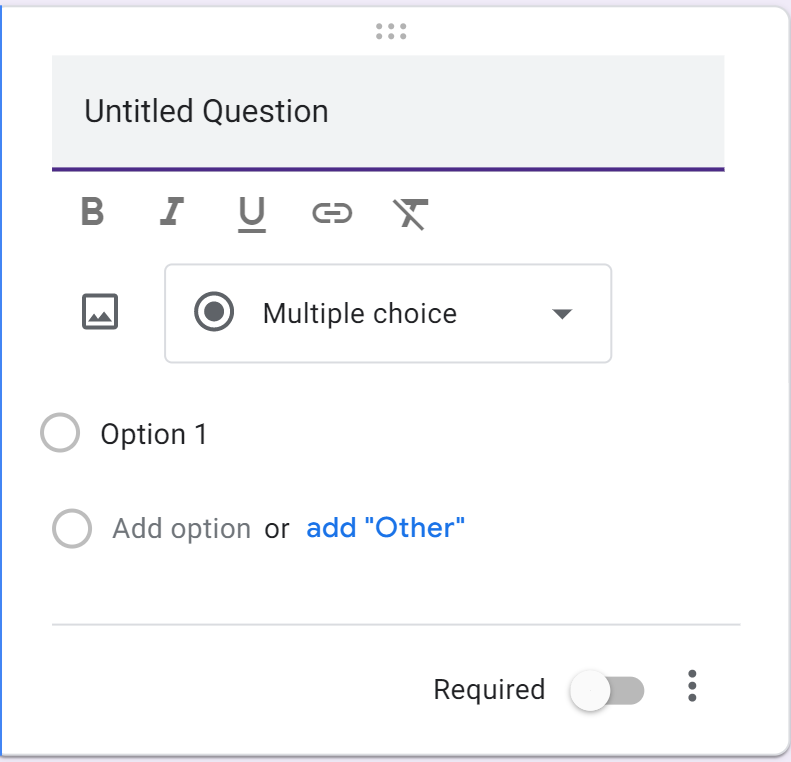Click the Add option text
Screen dimensions: 791x762
(181, 529)
